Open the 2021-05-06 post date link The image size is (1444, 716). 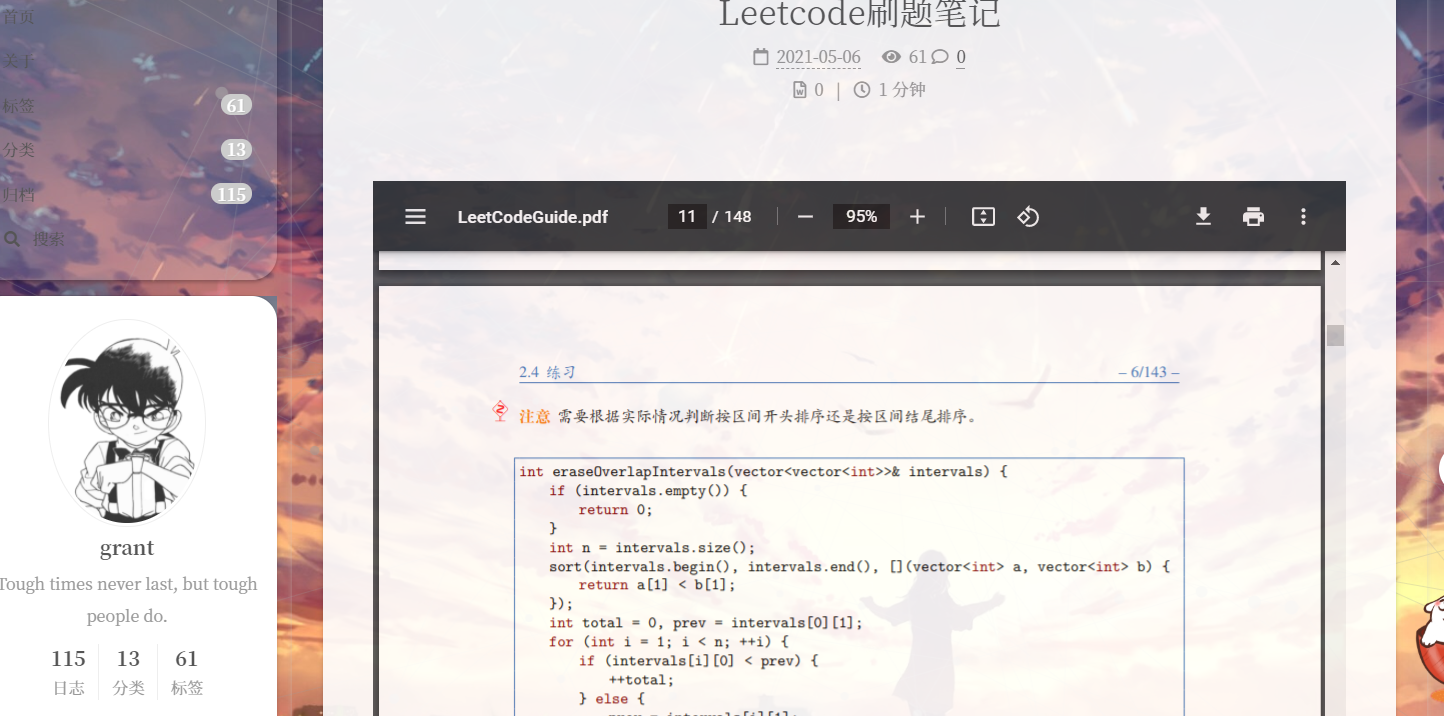click(x=818, y=57)
